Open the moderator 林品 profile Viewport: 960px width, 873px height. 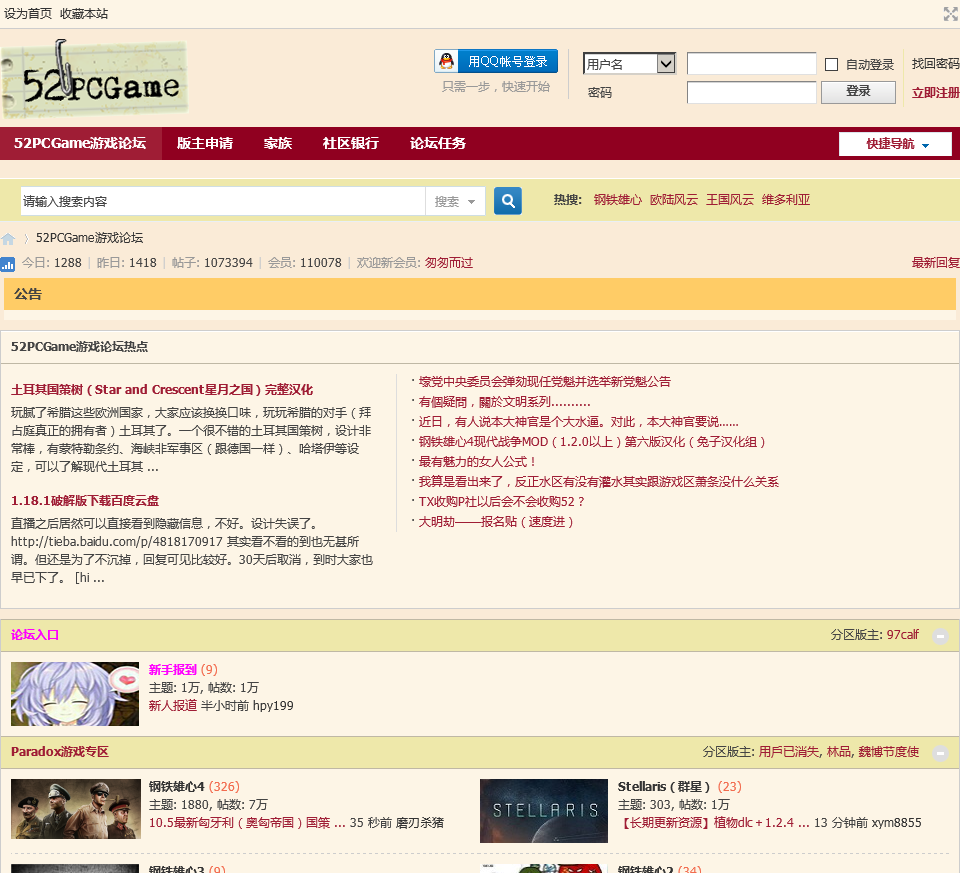(839, 752)
